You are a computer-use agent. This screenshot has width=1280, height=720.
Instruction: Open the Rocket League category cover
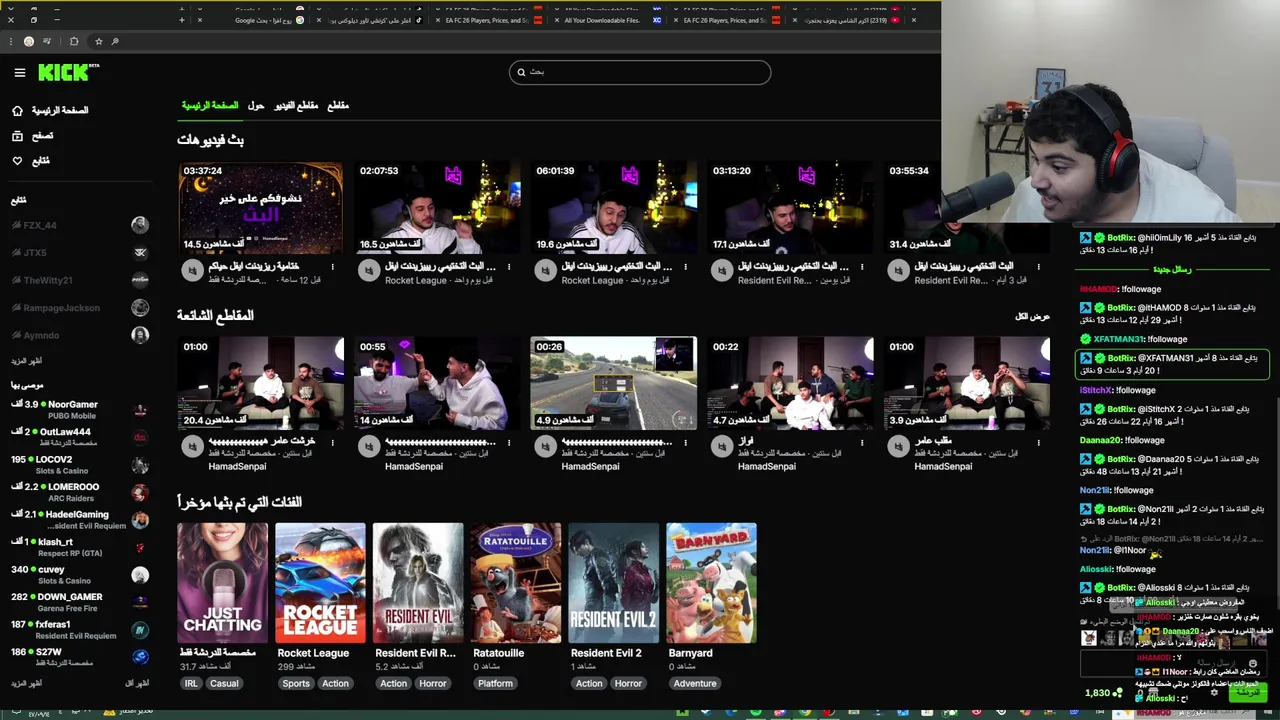(x=320, y=582)
